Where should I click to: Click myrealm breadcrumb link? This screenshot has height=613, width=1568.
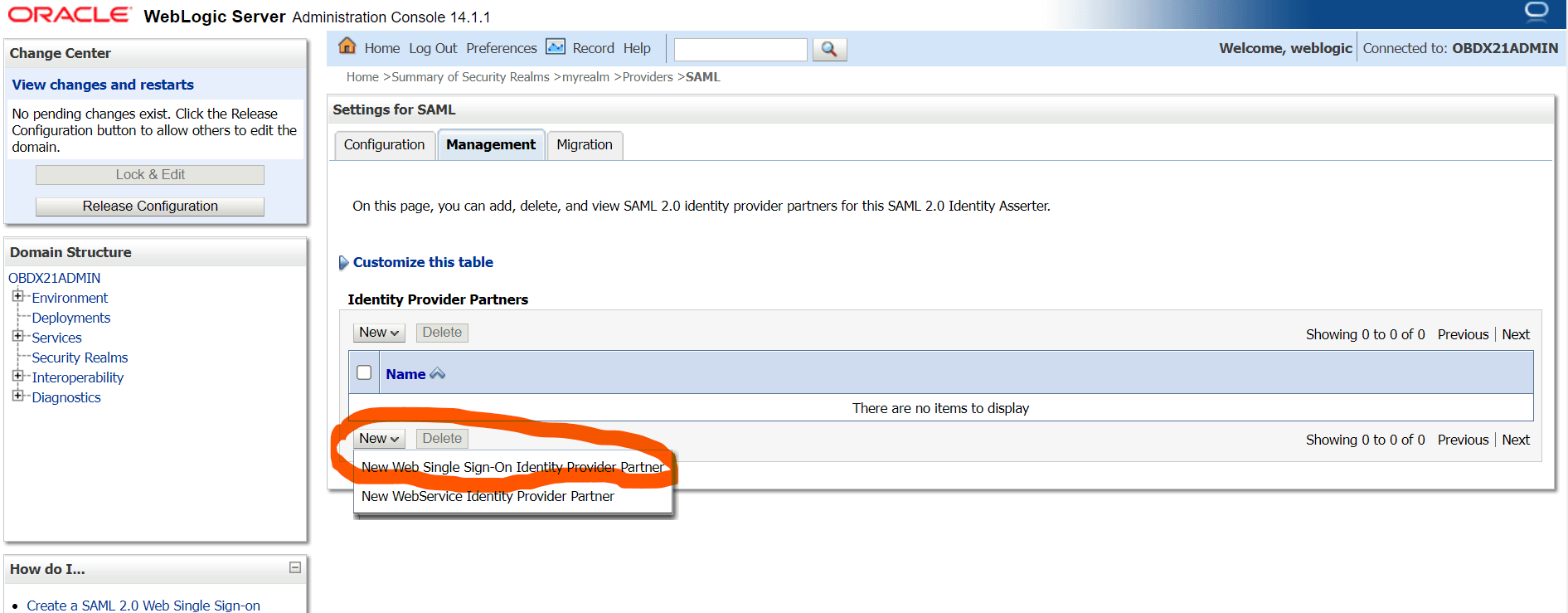585,77
